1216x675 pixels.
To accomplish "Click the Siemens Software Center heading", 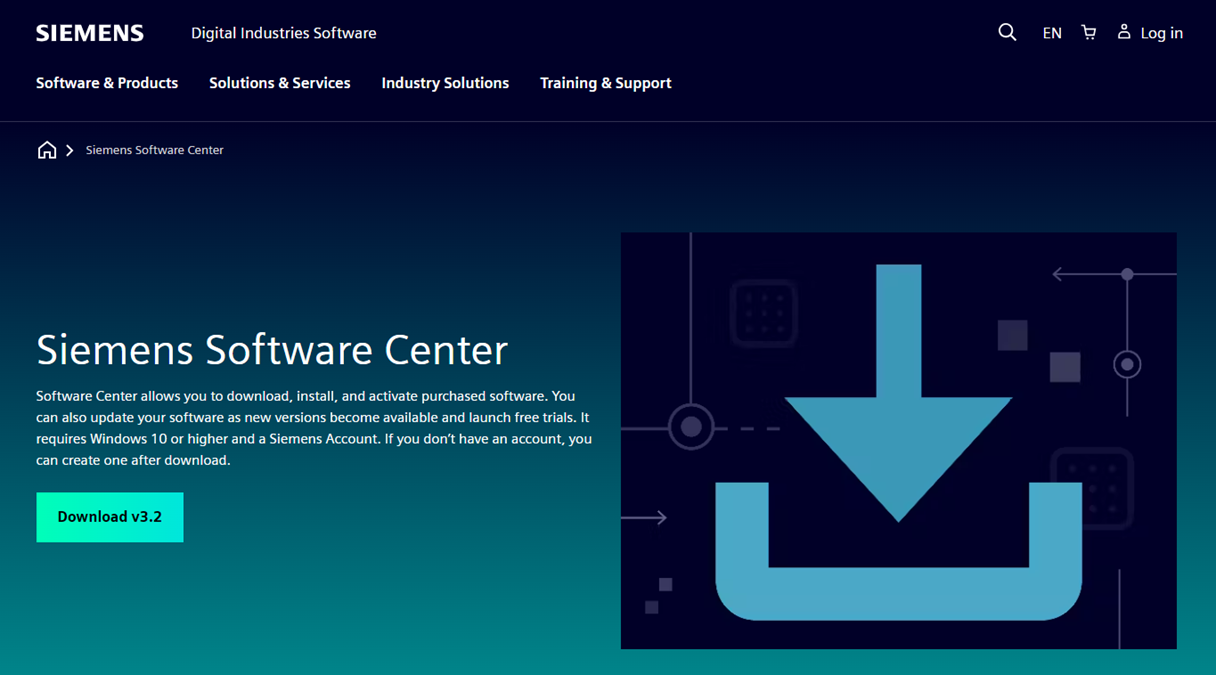I will pos(270,350).
